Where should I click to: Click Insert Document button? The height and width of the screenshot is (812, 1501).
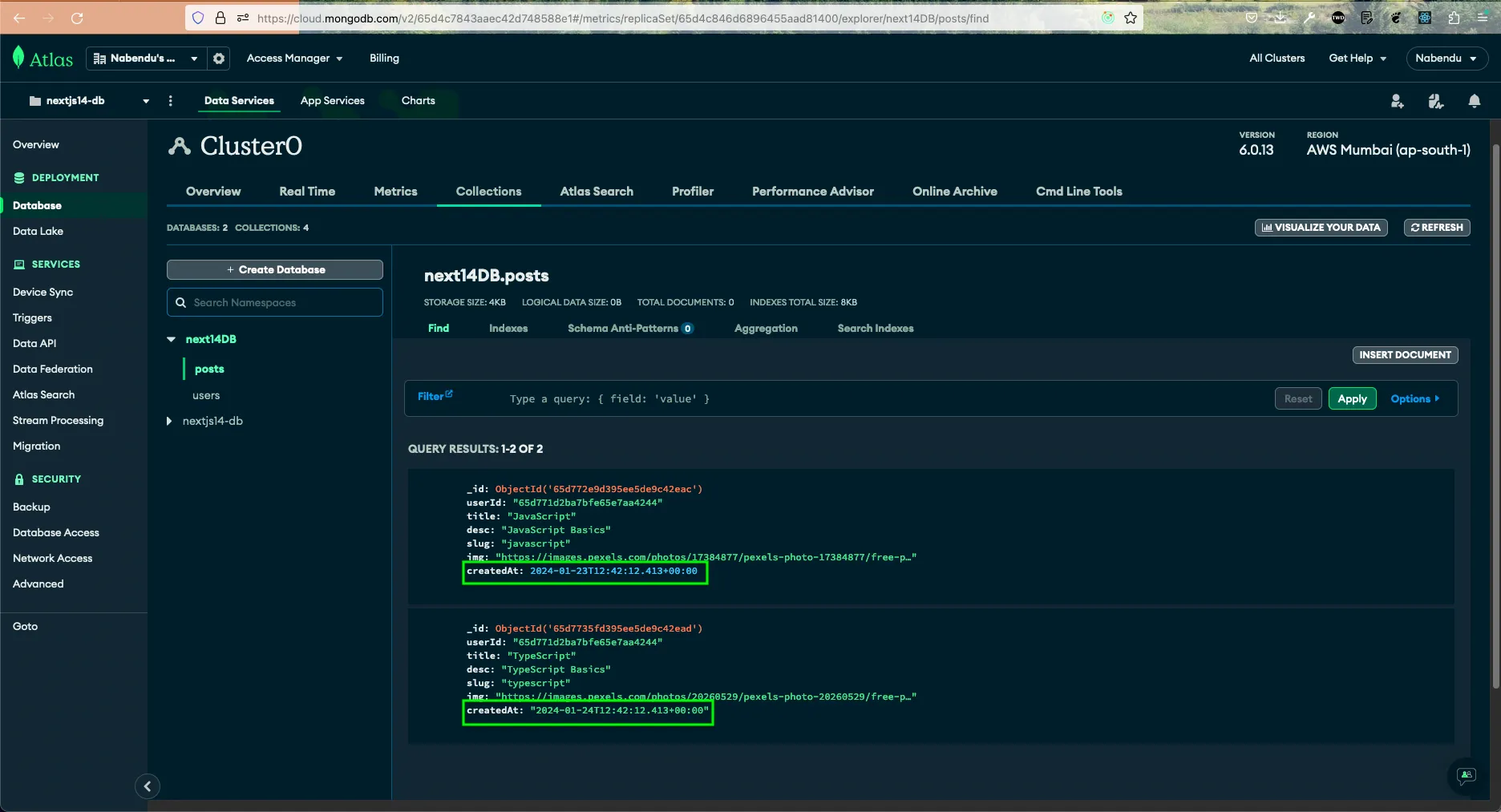click(x=1405, y=354)
